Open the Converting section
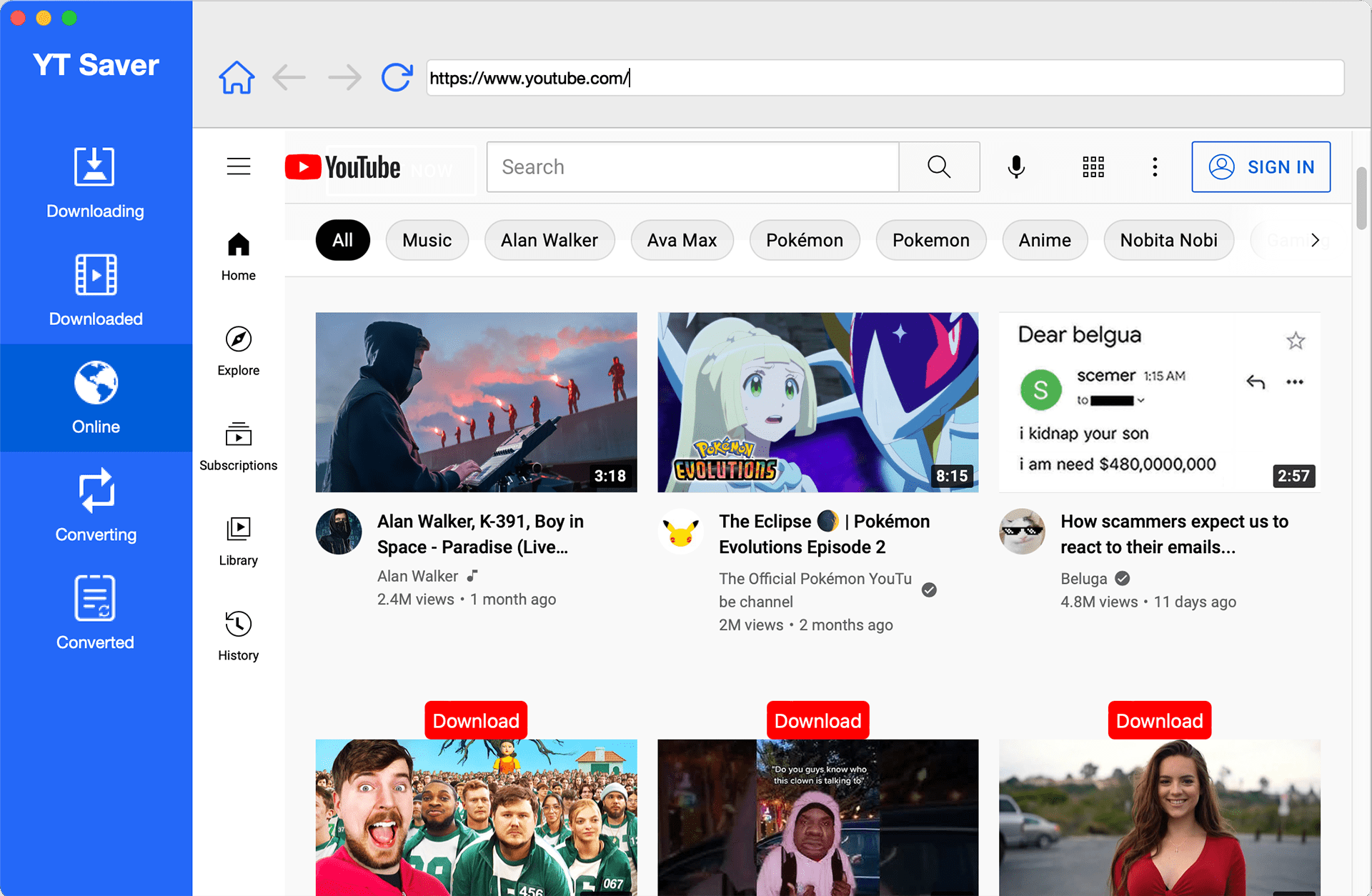Screen dimensions: 1372x896 pos(96,506)
